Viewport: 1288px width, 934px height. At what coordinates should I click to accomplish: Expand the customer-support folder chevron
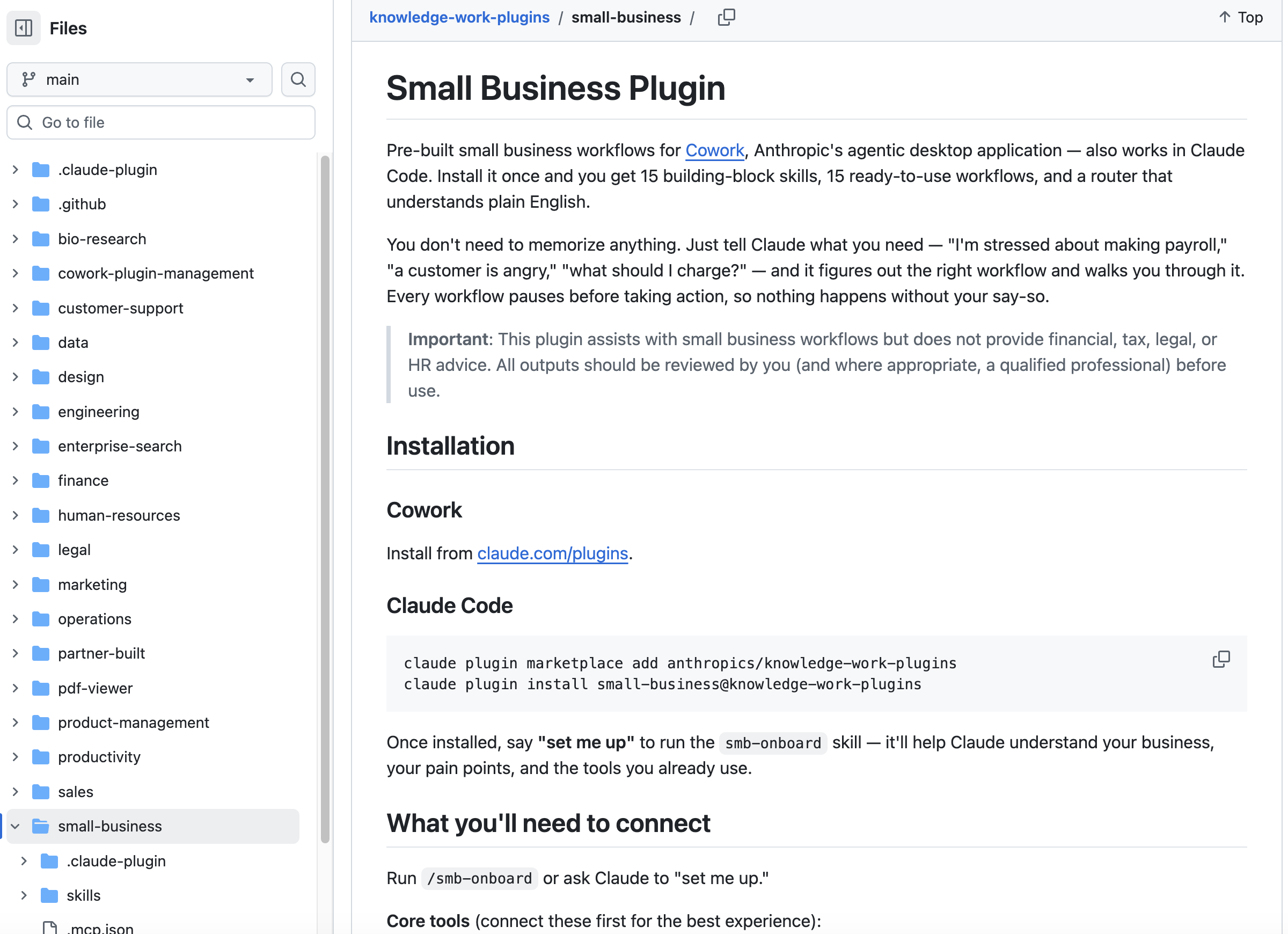pyautogui.click(x=16, y=308)
